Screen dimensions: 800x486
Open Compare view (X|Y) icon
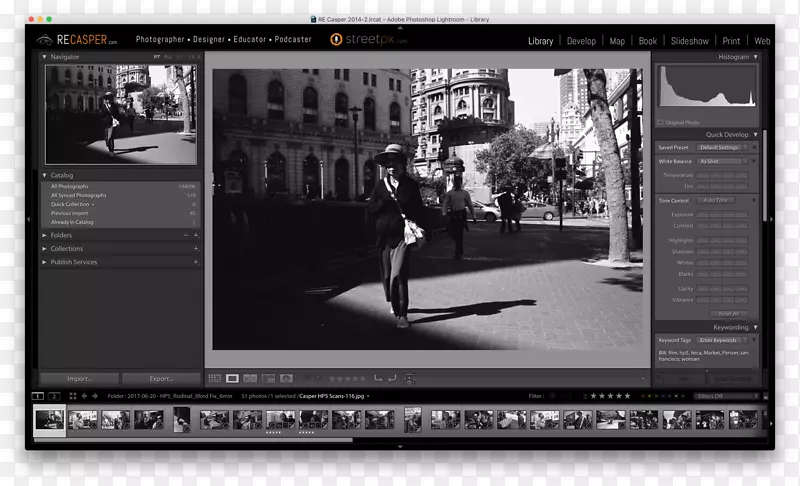click(x=250, y=378)
